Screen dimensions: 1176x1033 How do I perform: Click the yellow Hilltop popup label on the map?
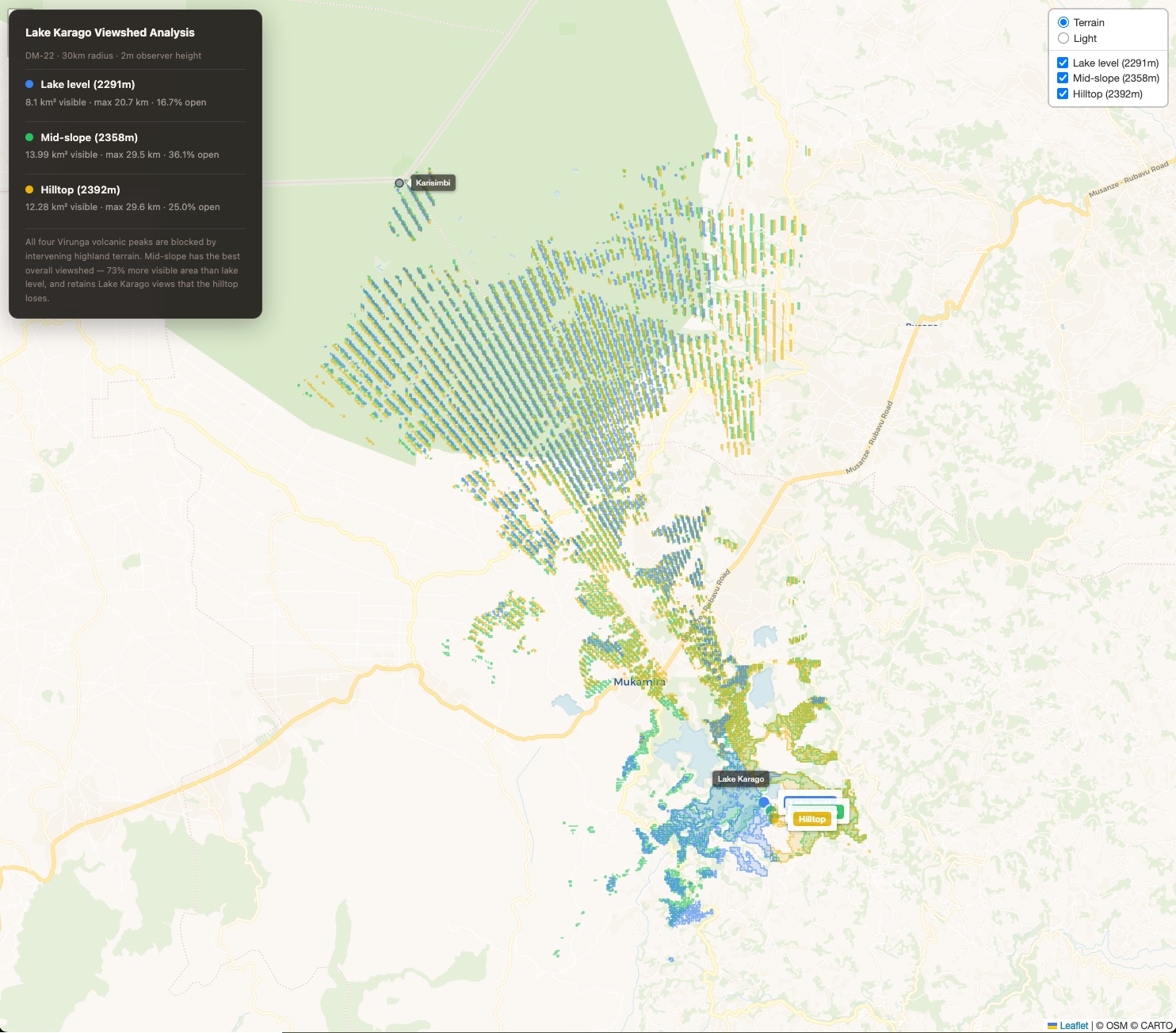pyautogui.click(x=811, y=818)
